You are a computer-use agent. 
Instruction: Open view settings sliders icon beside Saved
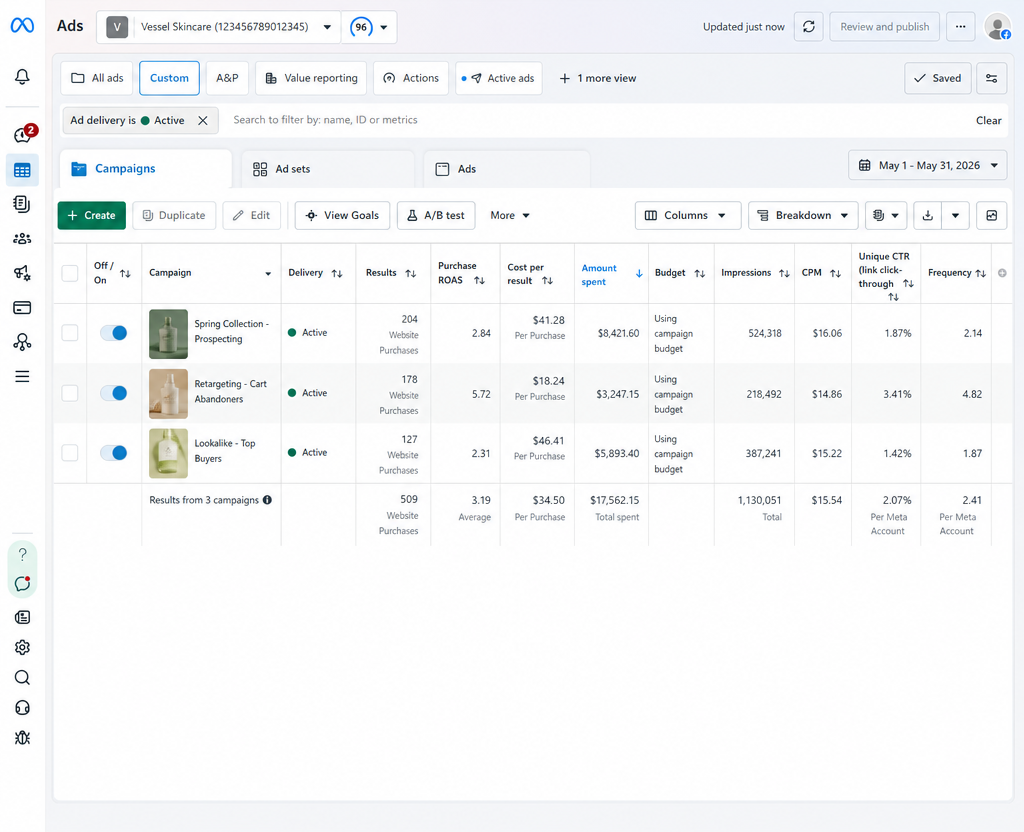click(x=991, y=78)
